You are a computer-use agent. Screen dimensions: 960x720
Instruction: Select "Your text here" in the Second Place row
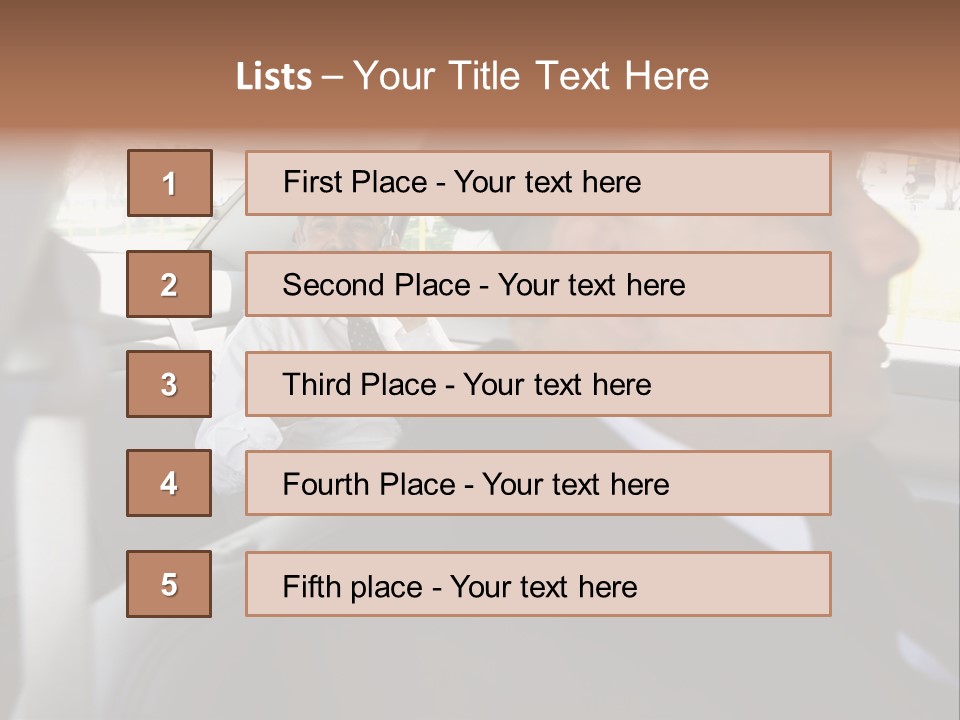tap(591, 285)
